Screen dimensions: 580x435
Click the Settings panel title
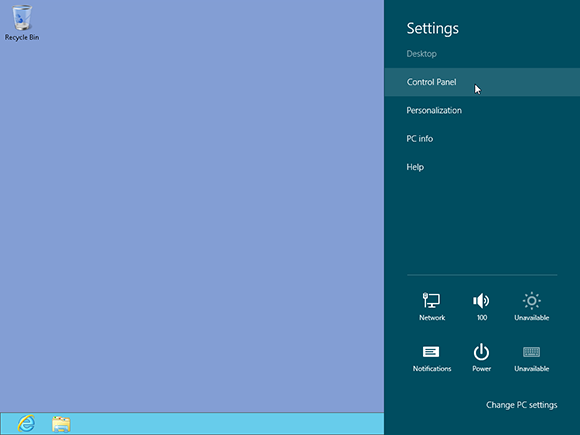[x=433, y=29]
